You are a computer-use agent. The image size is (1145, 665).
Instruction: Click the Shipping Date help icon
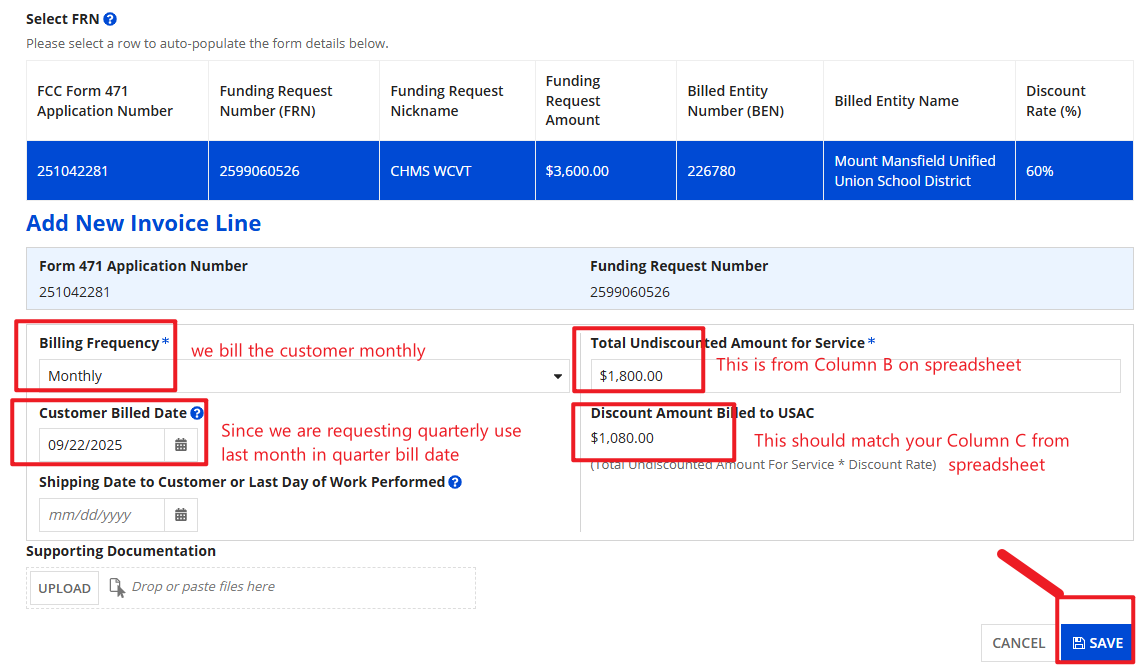click(x=455, y=482)
